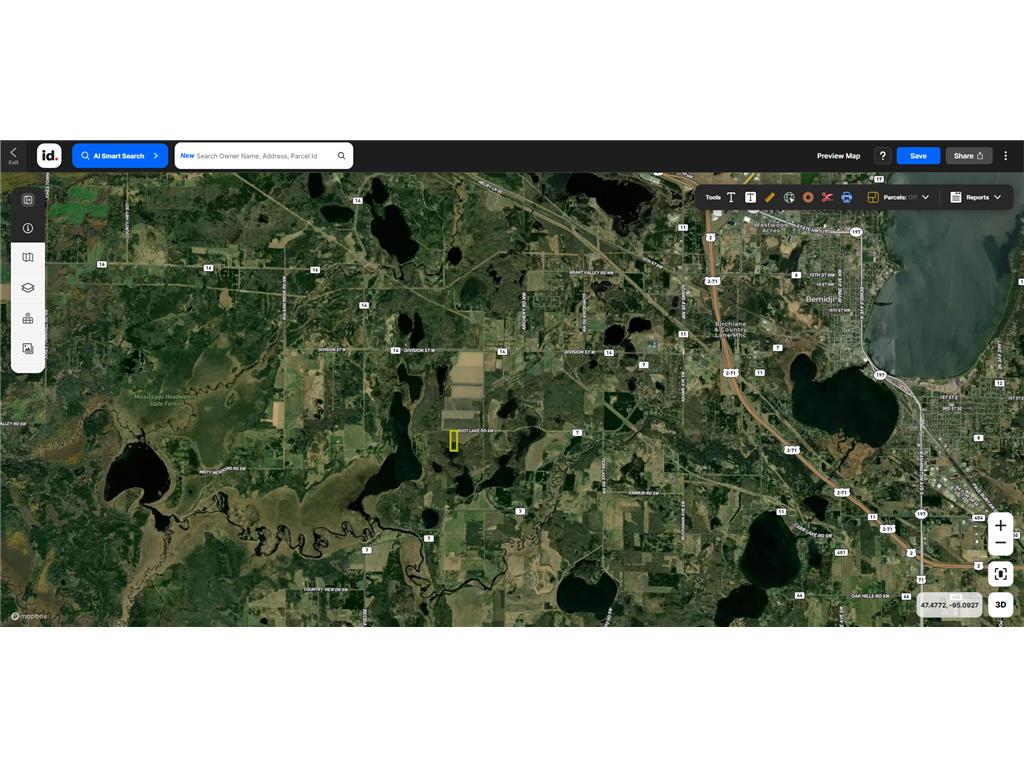Image resolution: width=1024 pixels, height=768 pixels.
Task: Open the info panel icon
Action: 28,229
